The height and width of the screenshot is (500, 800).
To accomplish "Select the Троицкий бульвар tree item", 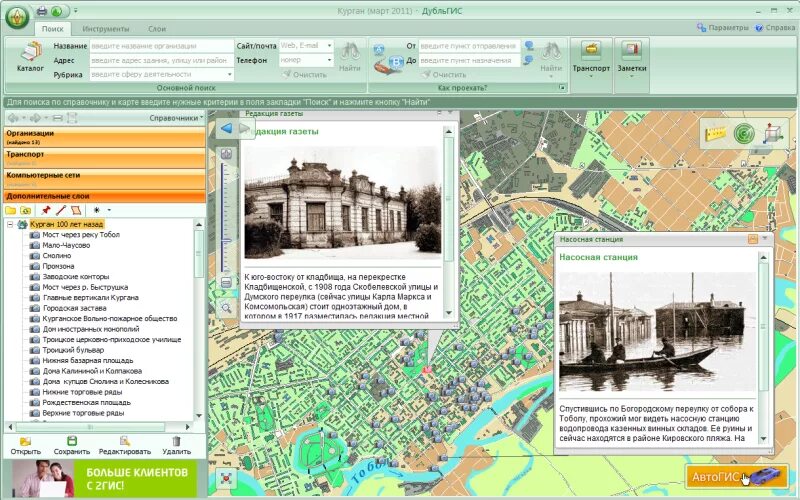I will pos(73,350).
